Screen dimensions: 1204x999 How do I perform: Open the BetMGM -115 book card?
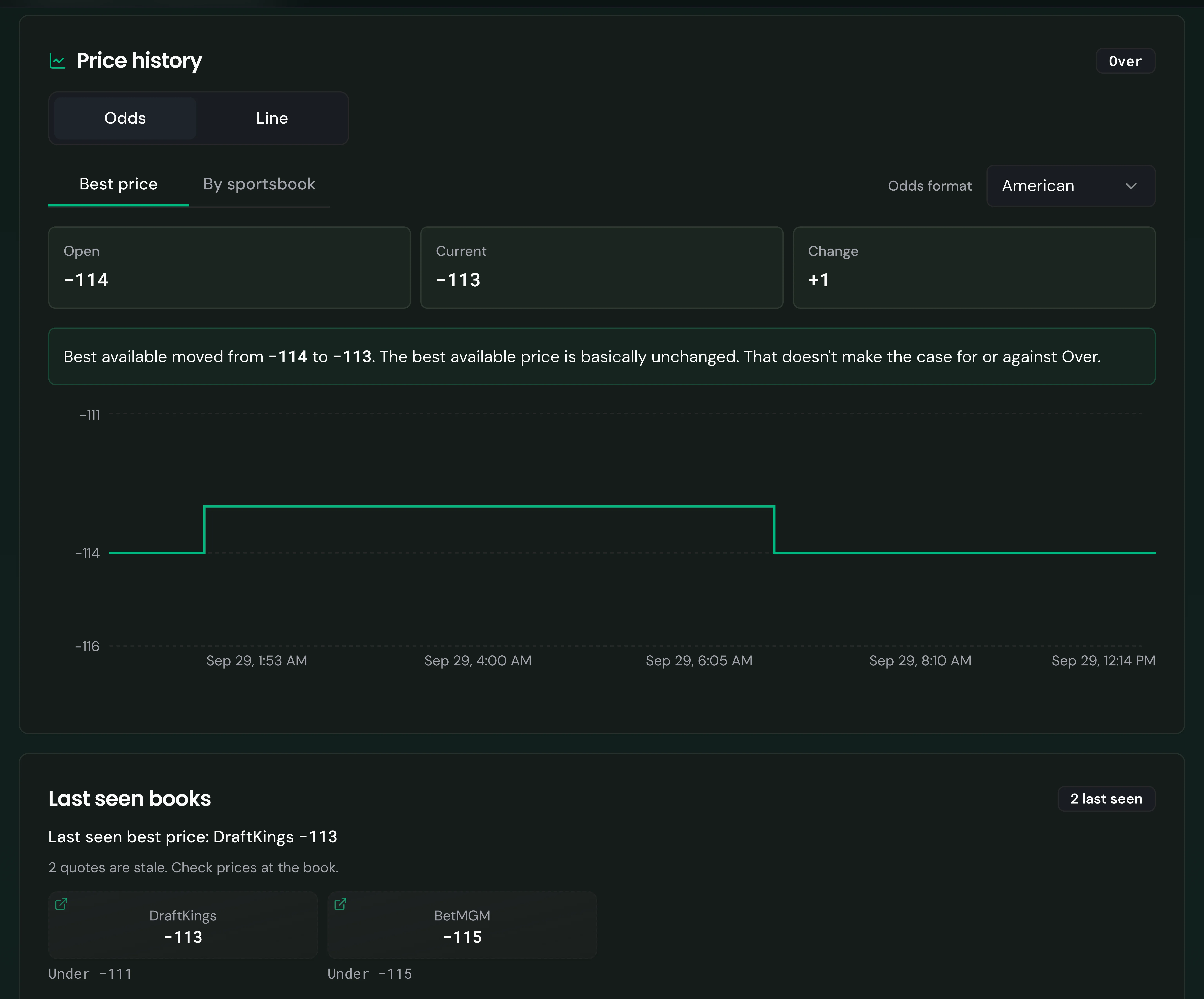462,925
